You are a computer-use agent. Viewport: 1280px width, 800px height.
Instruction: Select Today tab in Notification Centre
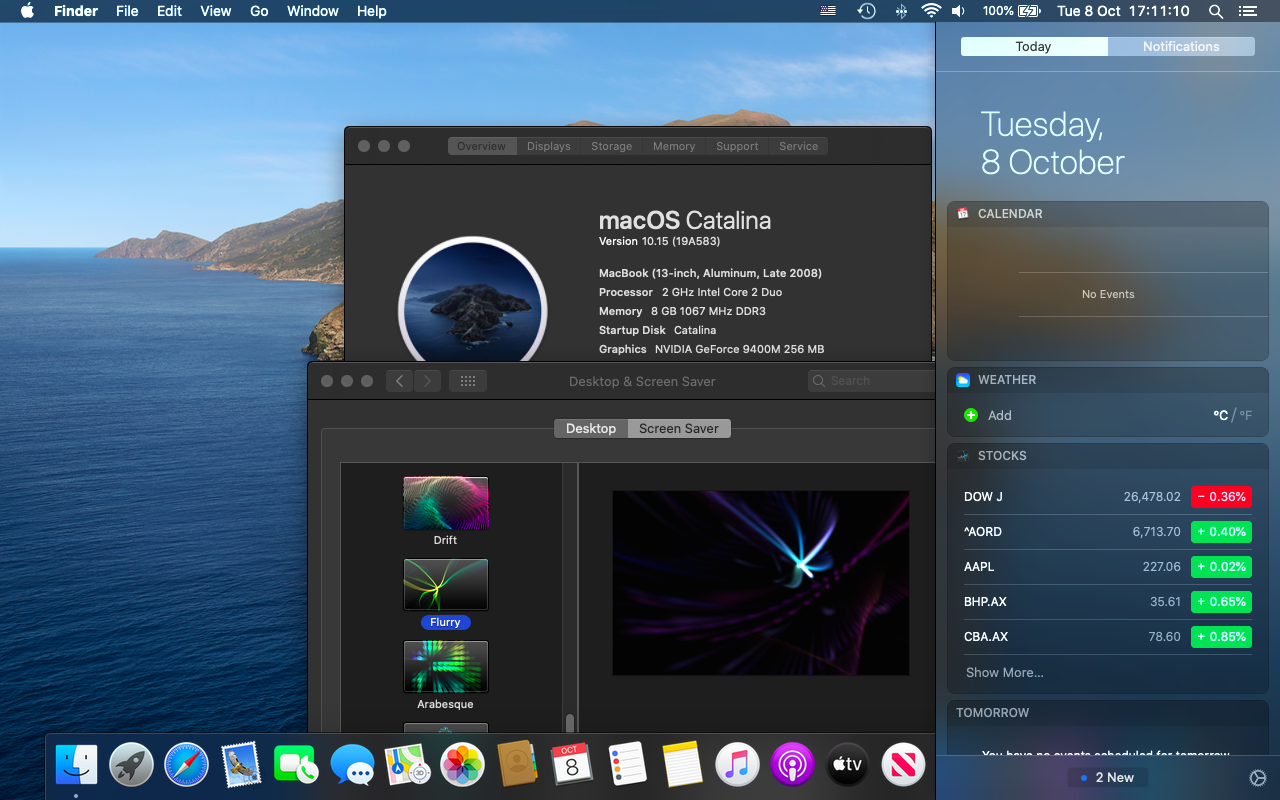click(1033, 46)
